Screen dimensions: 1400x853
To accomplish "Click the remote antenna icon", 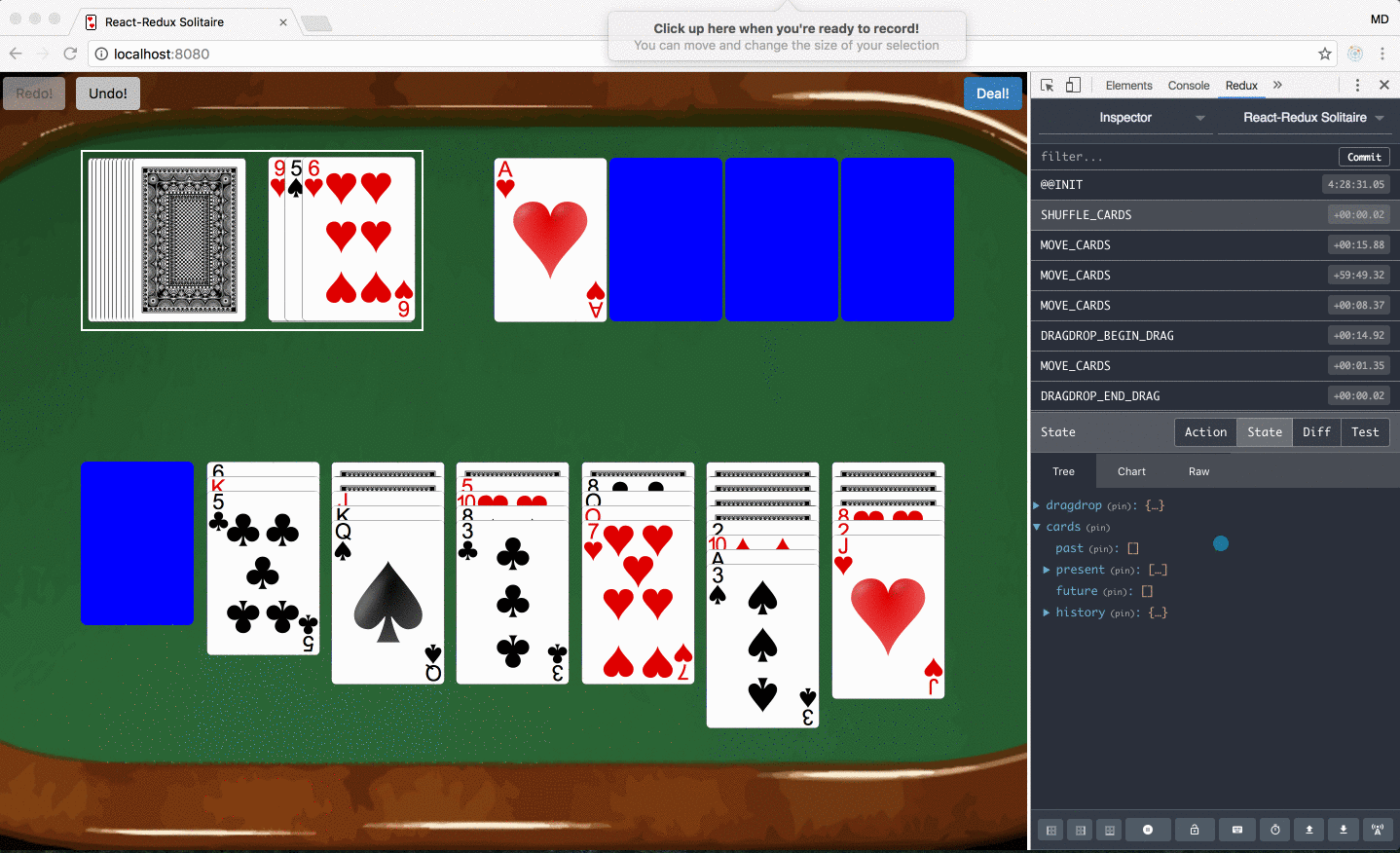I will (x=1377, y=830).
